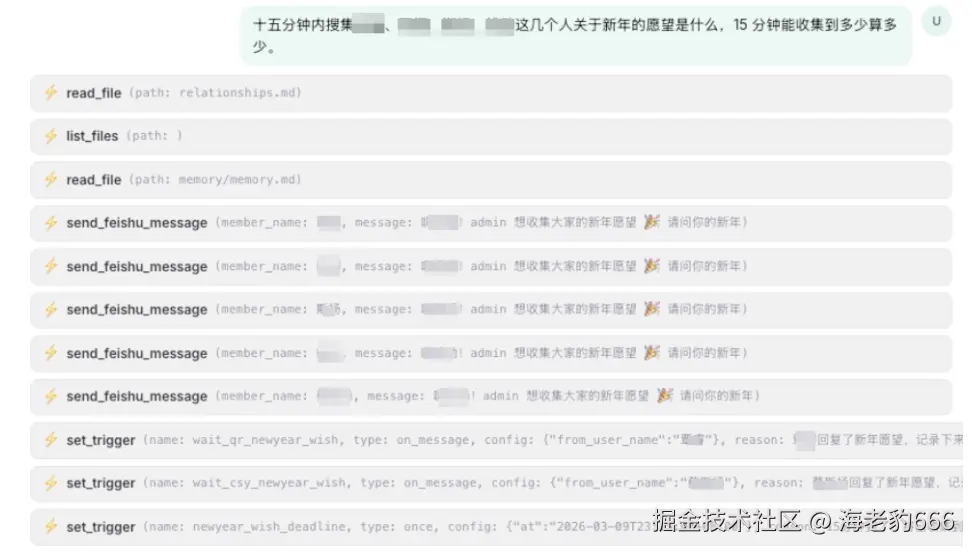Expand the read_file memory/memory.md call
Image resolution: width=972 pixels, height=552 pixels.
tap(491, 180)
